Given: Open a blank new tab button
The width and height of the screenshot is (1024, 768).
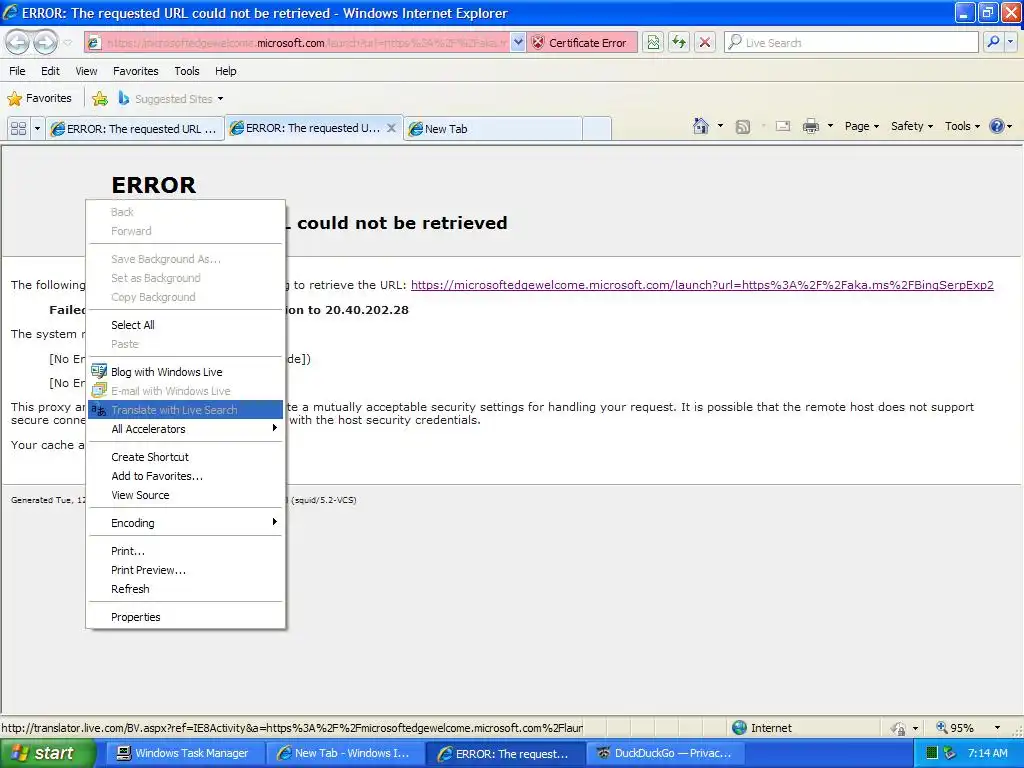Looking at the screenshot, I should (x=596, y=129).
